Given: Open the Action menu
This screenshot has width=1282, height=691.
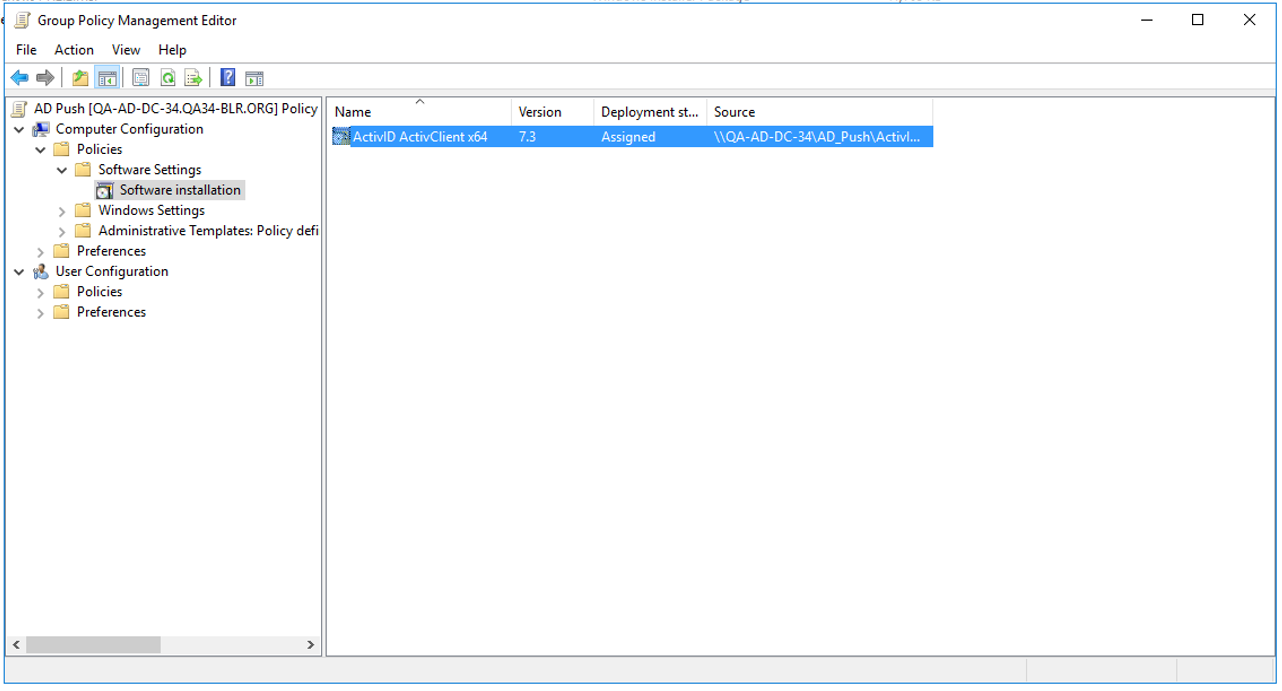Looking at the screenshot, I should (73, 49).
